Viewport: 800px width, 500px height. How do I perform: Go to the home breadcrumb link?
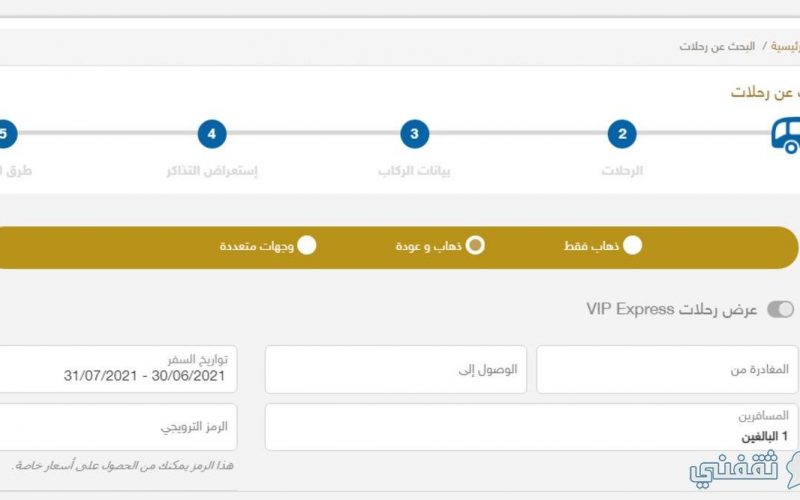785,46
